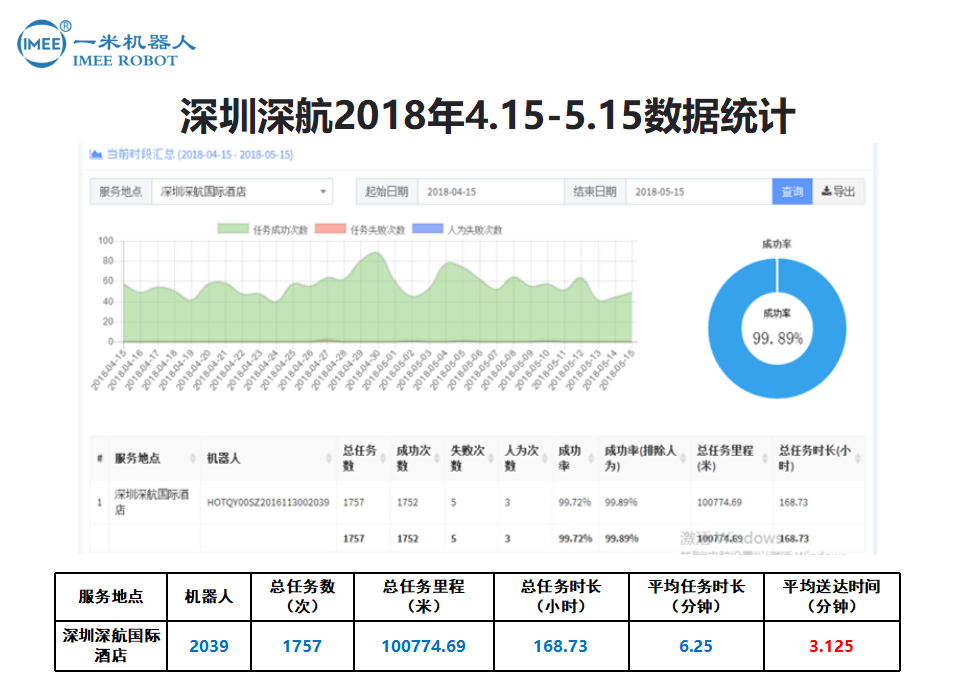Click the blue 2039 robot value in bottom table
This screenshot has height=700, width=960.
[x=209, y=646]
